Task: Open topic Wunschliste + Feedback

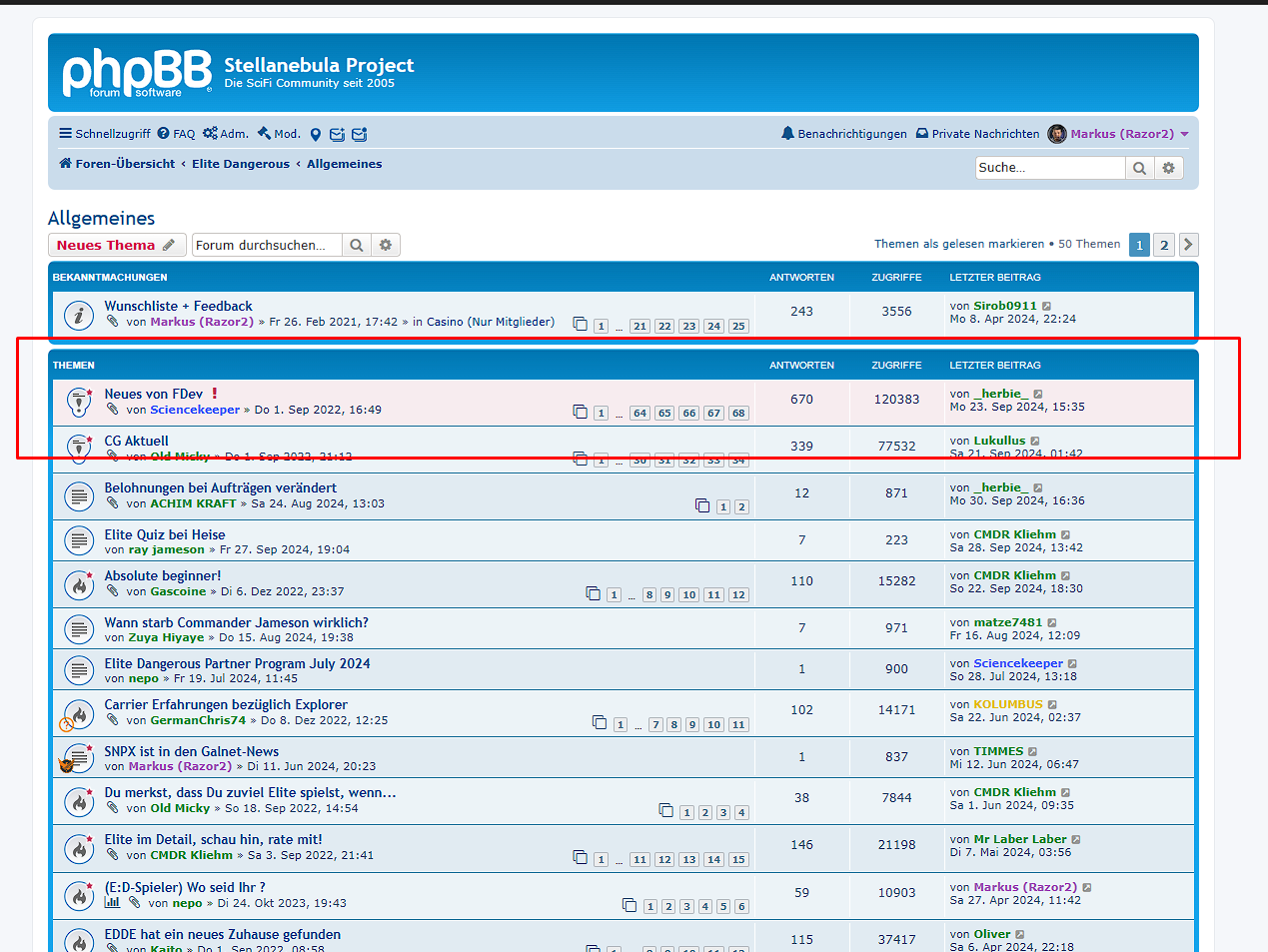Action: (x=179, y=306)
